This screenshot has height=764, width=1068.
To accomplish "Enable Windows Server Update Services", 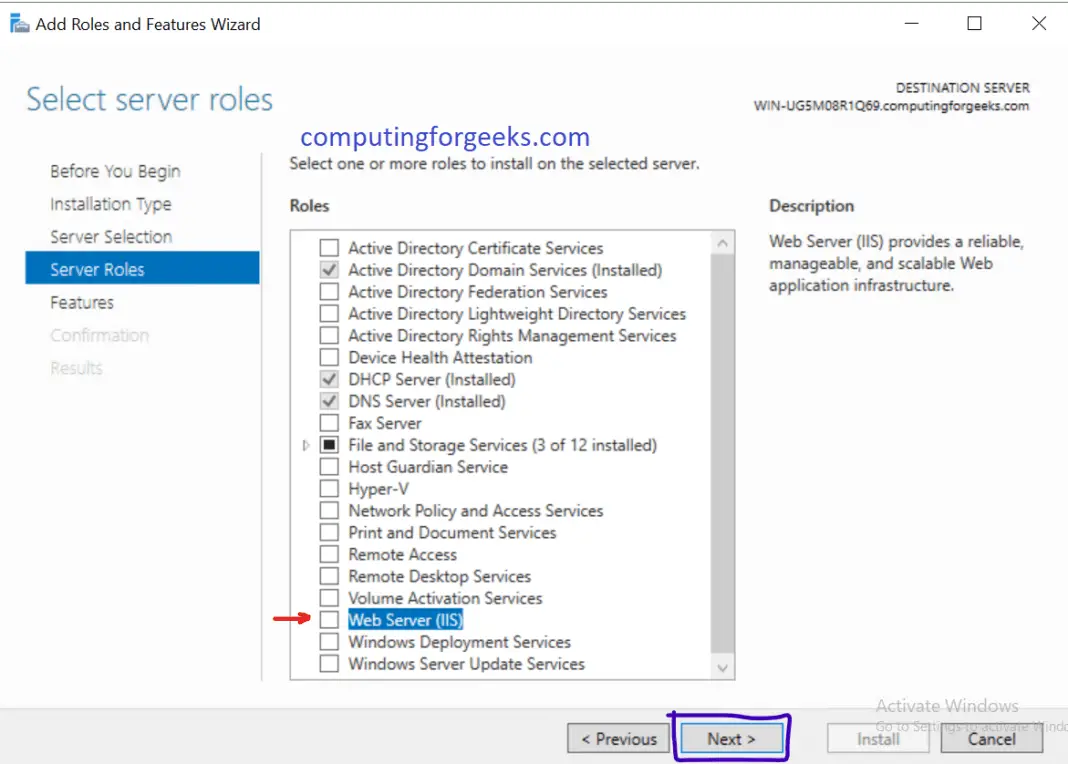I will (x=329, y=664).
